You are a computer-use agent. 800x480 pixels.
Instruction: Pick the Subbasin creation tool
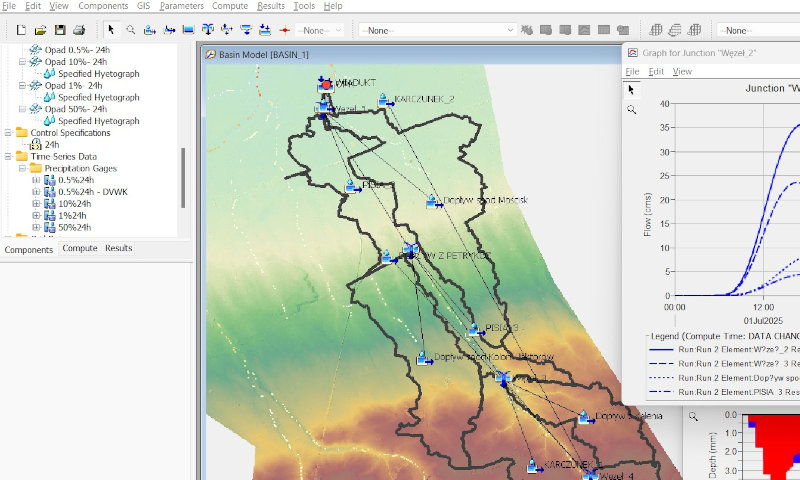coord(150,30)
